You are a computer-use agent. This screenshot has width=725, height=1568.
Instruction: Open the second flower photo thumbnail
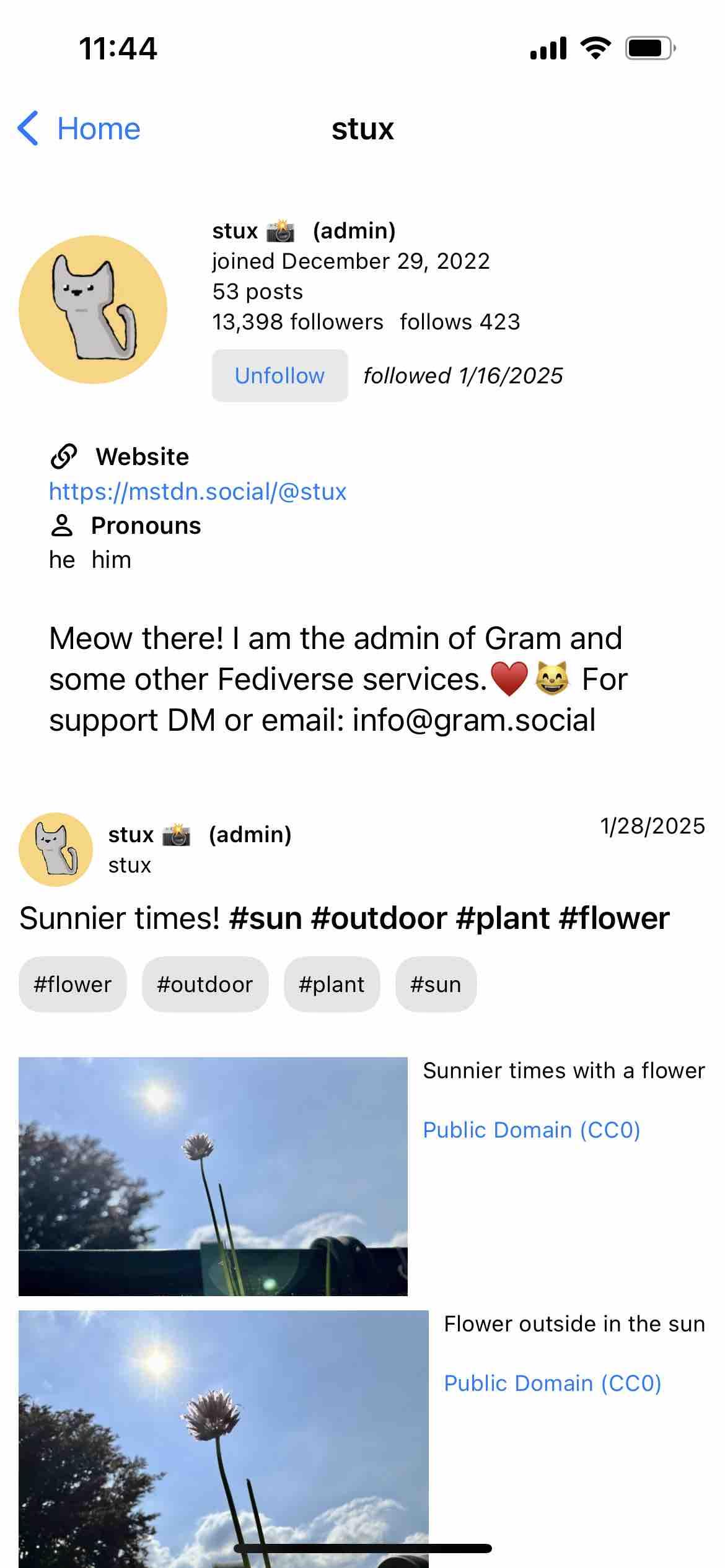223,1437
